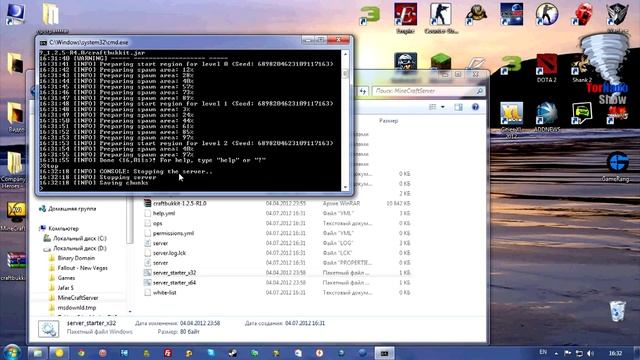Click the cmd window vertical scrollbar
The image size is (640, 360).
tap(345, 120)
